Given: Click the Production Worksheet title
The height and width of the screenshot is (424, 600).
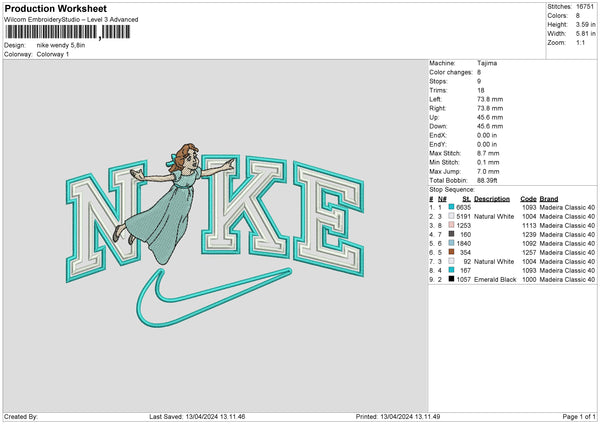Looking at the screenshot, I should coord(55,9).
